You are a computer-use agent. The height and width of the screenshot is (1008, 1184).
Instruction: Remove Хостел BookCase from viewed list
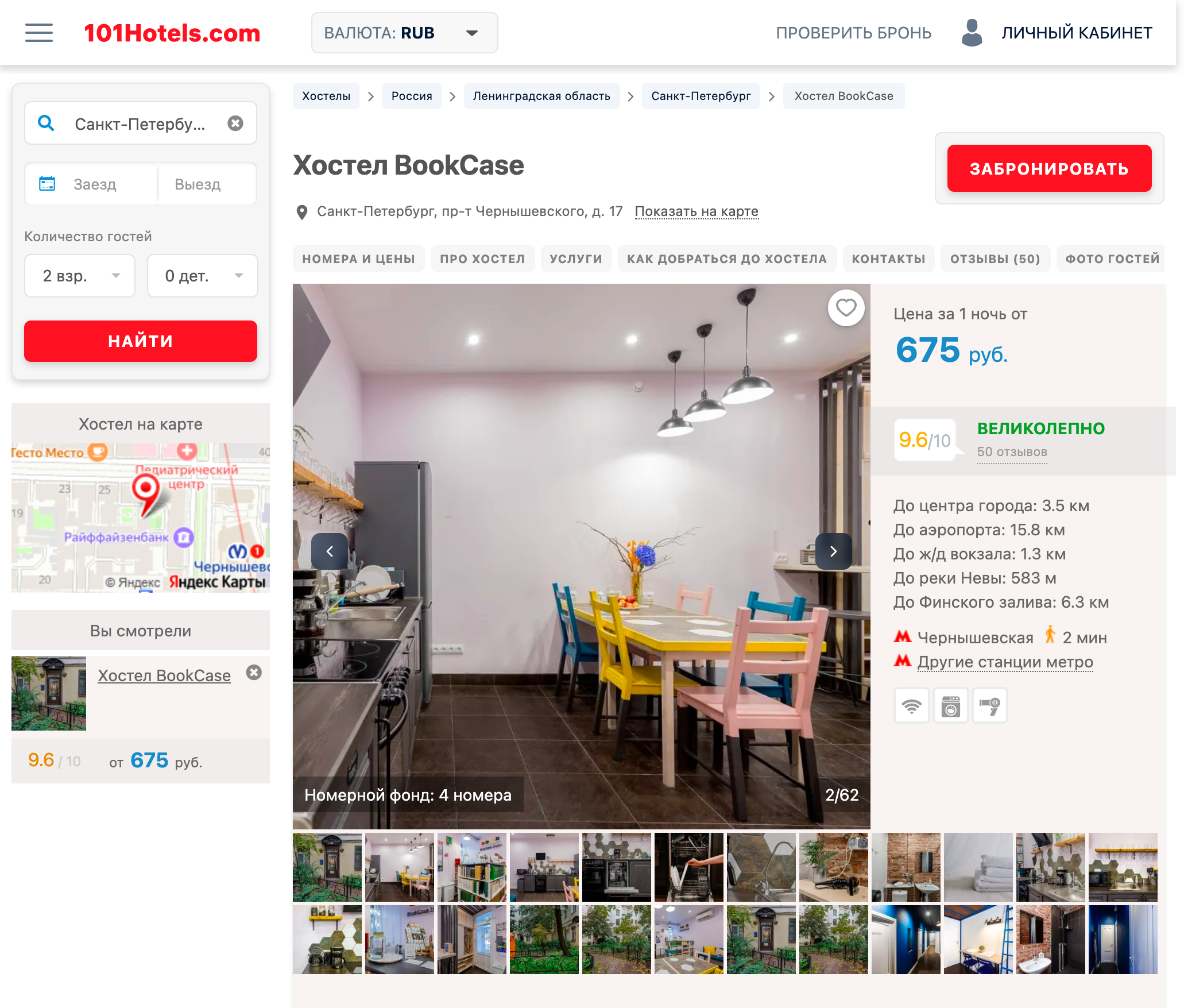pyautogui.click(x=254, y=673)
